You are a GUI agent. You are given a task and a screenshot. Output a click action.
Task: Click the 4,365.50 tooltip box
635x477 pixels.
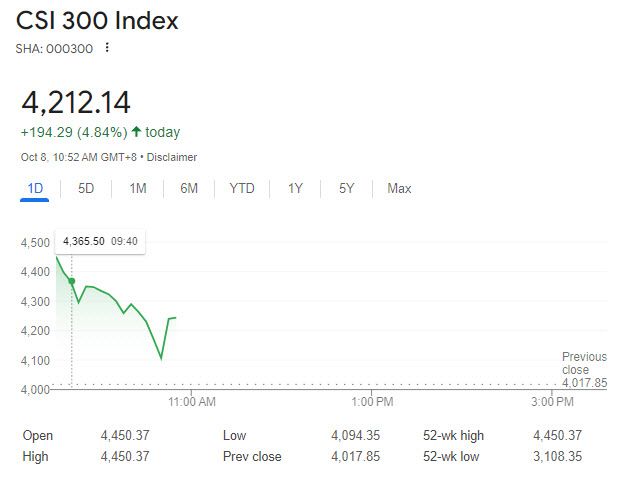(100, 241)
